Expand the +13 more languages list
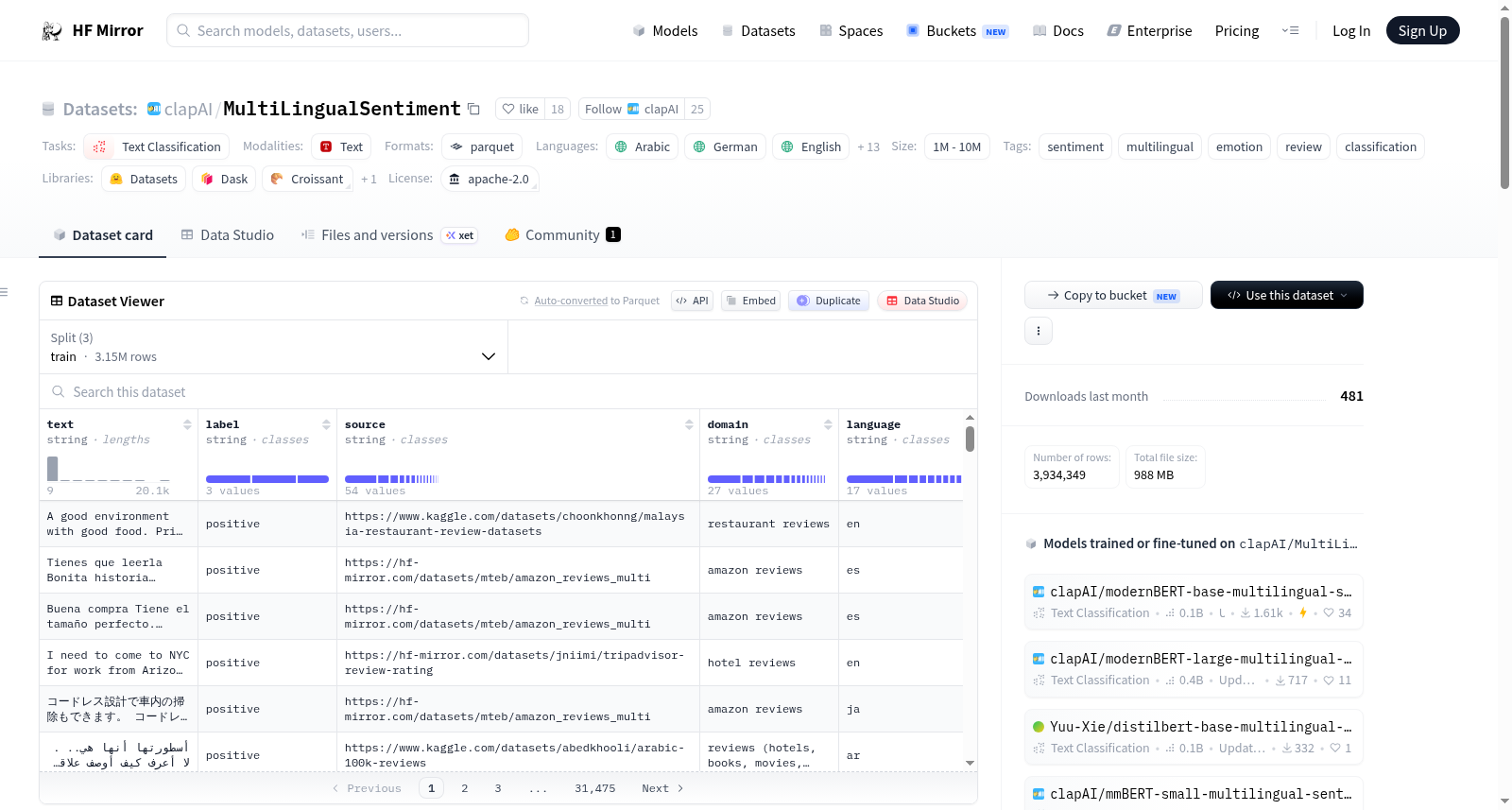The image size is (1512, 810). (x=868, y=147)
